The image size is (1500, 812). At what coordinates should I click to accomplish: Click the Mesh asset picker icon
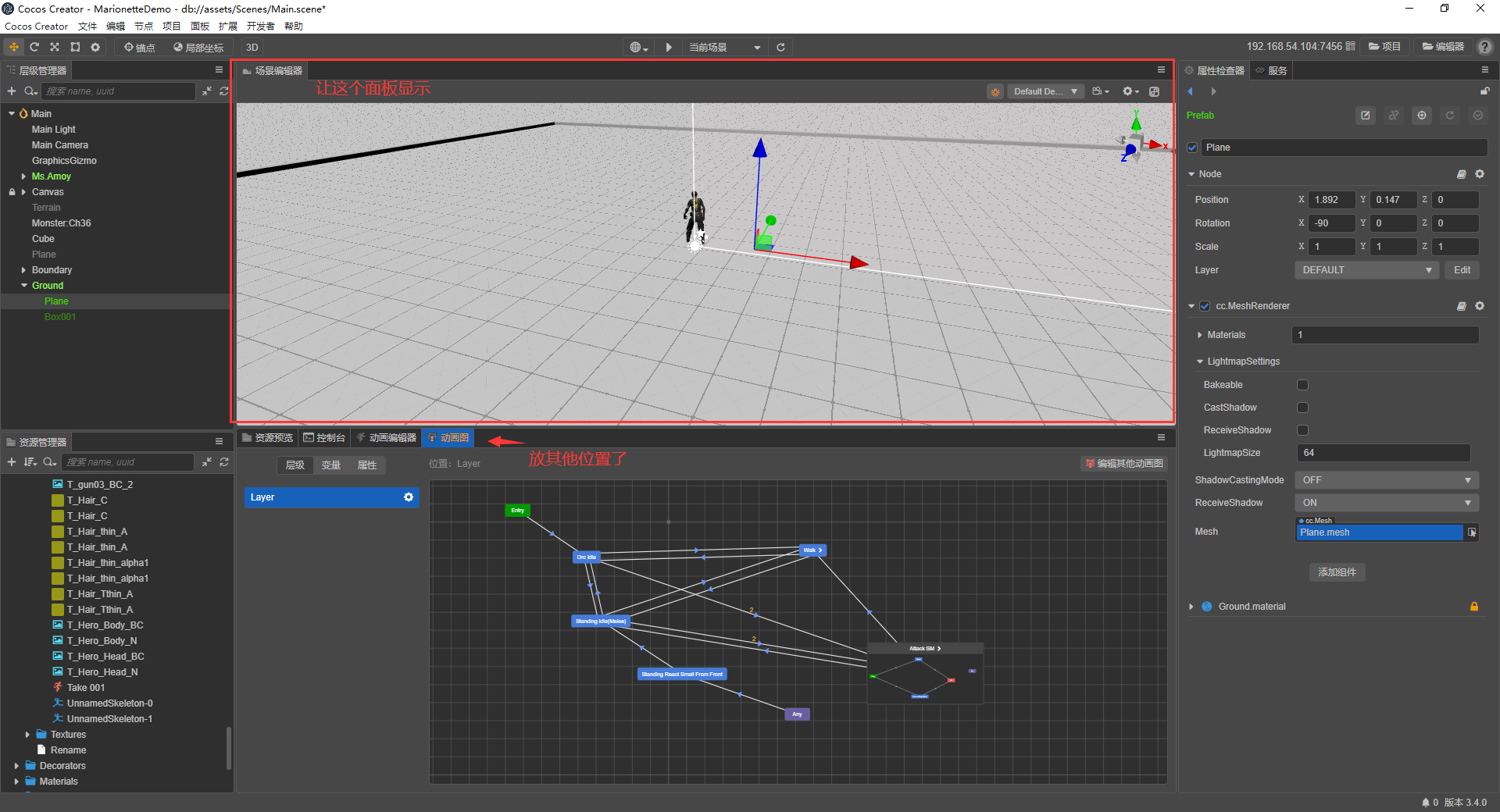1472,532
